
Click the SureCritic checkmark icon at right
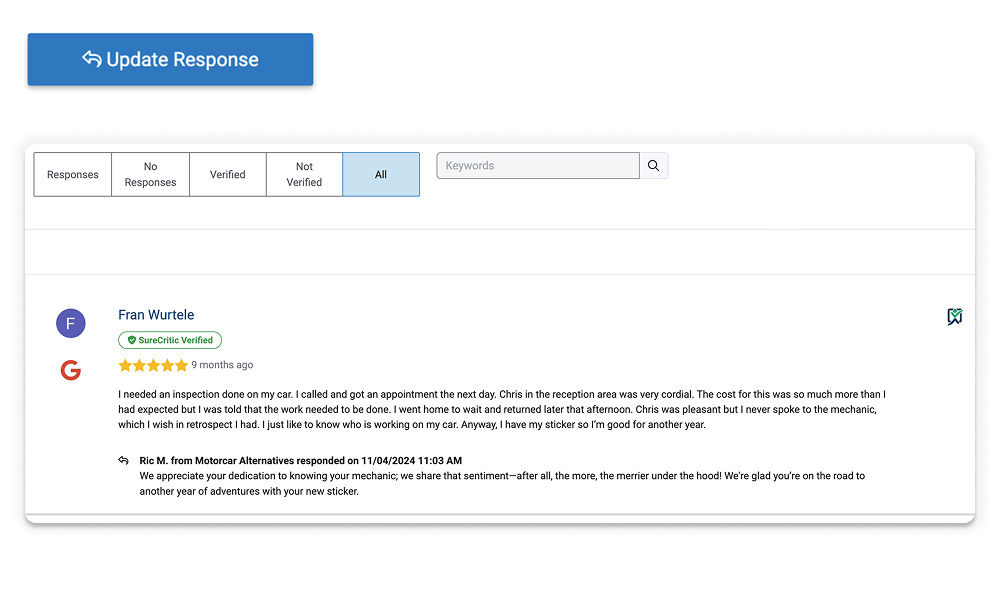coord(954,317)
